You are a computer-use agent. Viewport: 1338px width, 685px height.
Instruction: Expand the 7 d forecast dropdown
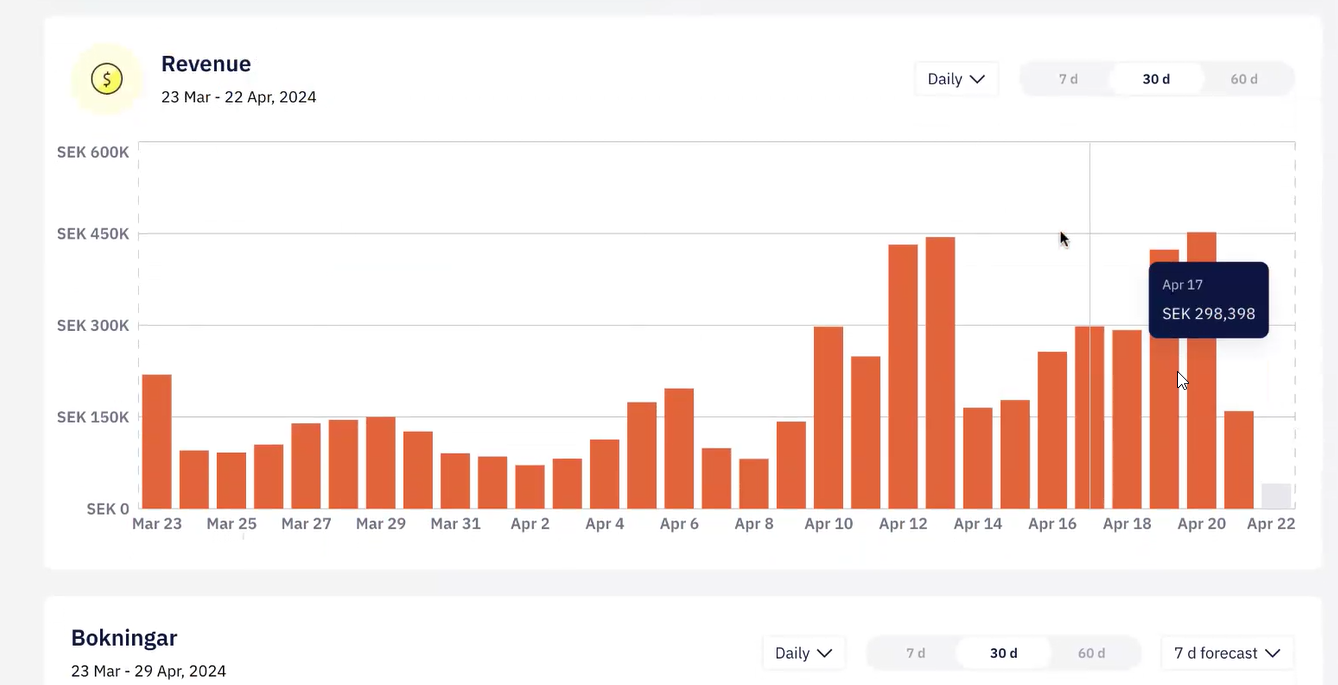pyautogui.click(x=1227, y=653)
